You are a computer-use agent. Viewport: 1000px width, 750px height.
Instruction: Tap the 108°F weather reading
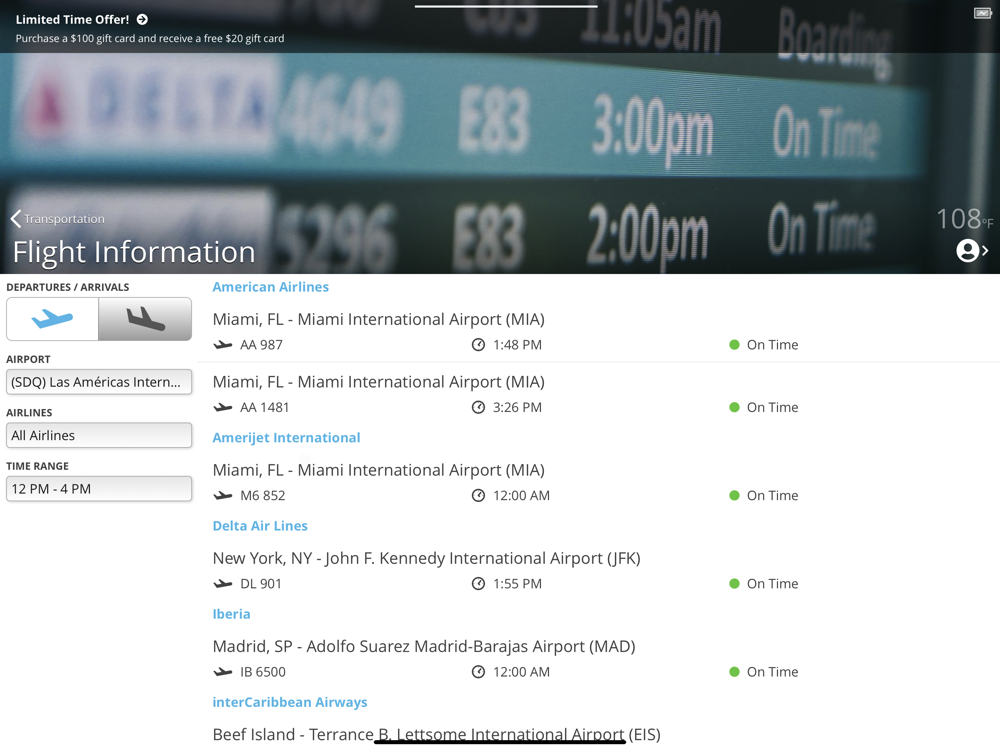(x=965, y=219)
